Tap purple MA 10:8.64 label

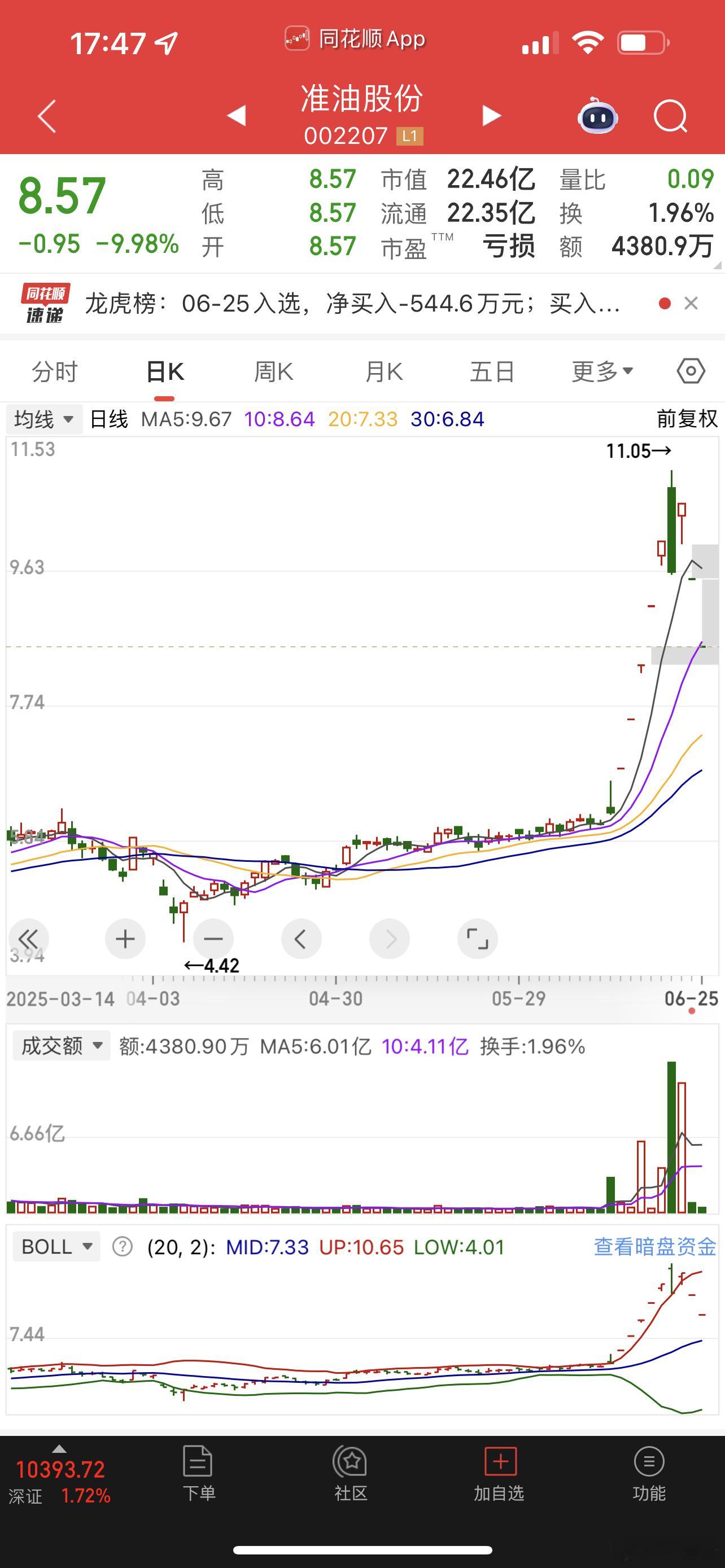(x=279, y=419)
